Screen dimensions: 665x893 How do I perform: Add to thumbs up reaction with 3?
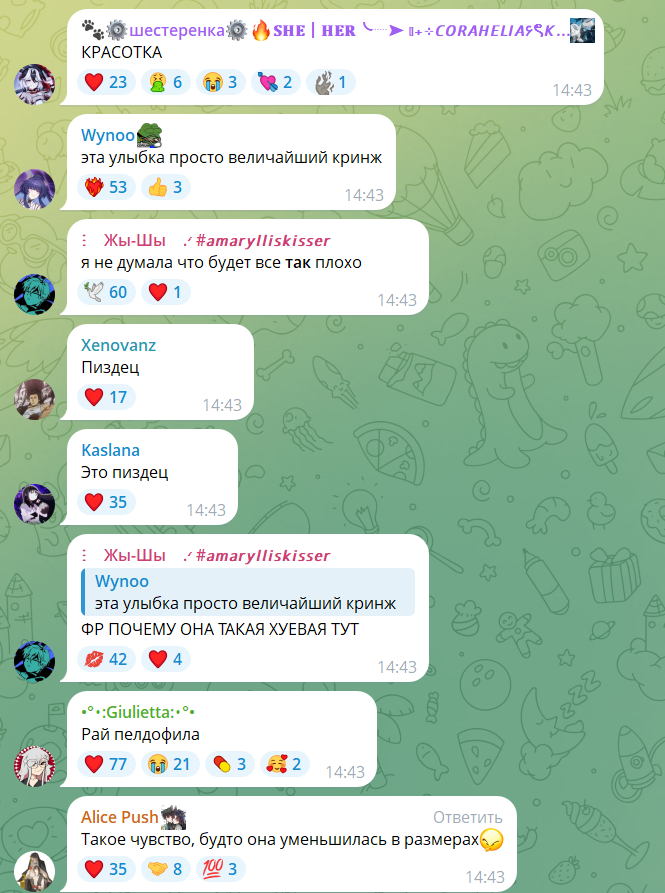click(165, 187)
